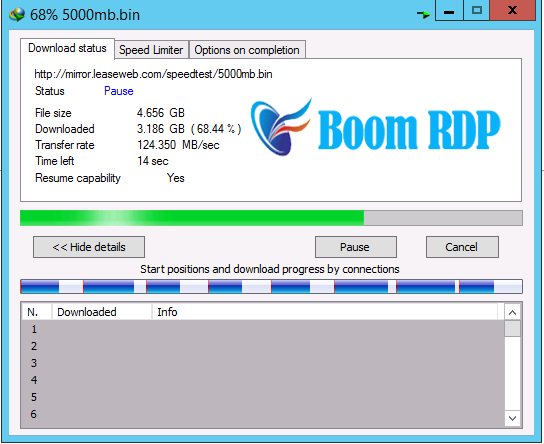The image size is (544, 444).
Task: Click the Downloaded column header
Action: coord(102,312)
